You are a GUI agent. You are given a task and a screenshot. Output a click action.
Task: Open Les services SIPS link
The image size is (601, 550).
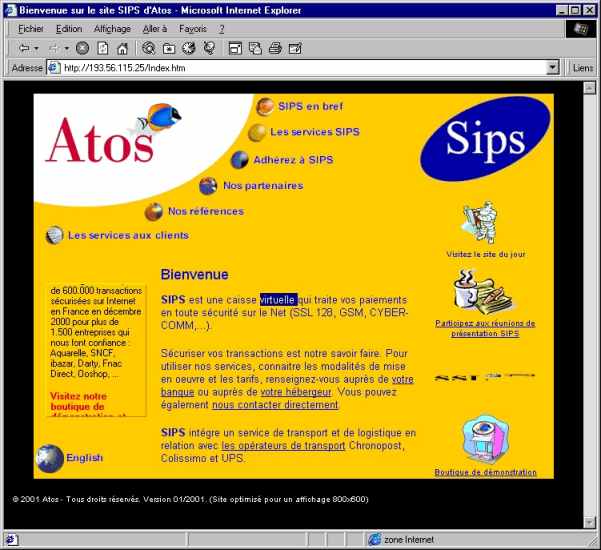click(x=315, y=132)
